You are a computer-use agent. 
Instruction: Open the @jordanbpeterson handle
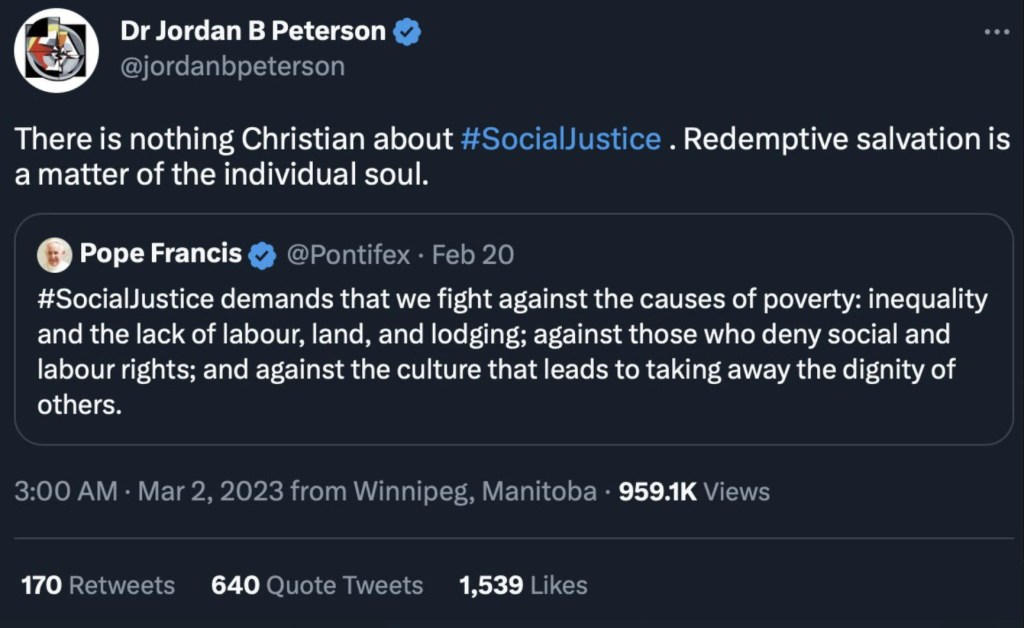click(232, 66)
